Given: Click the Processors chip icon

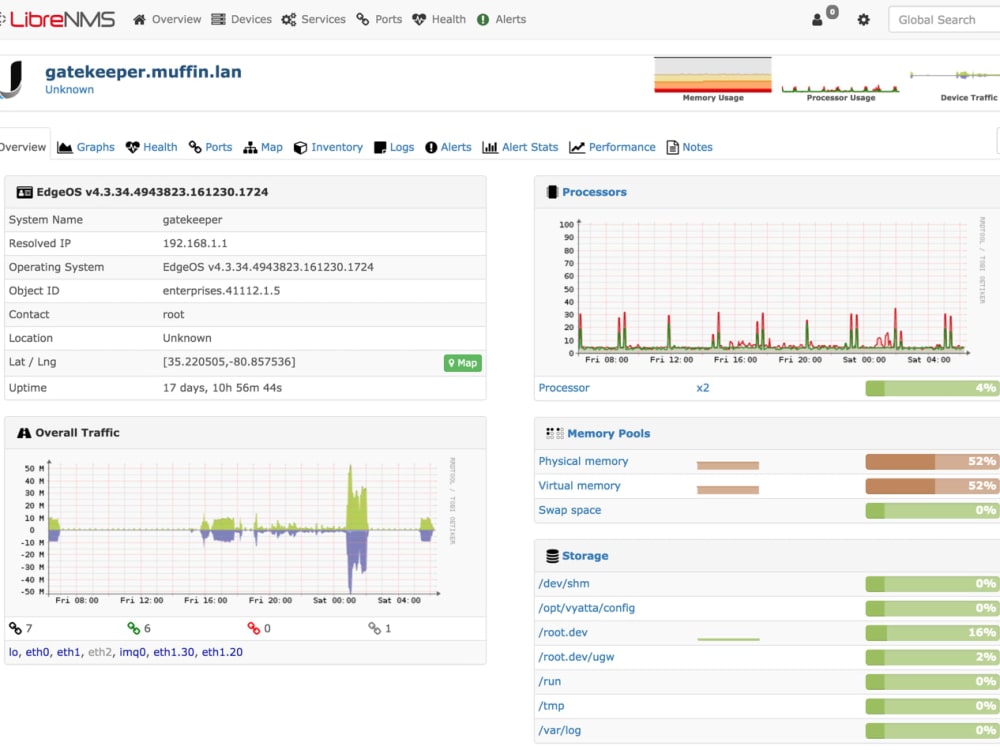Looking at the screenshot, I should [552, 192].
